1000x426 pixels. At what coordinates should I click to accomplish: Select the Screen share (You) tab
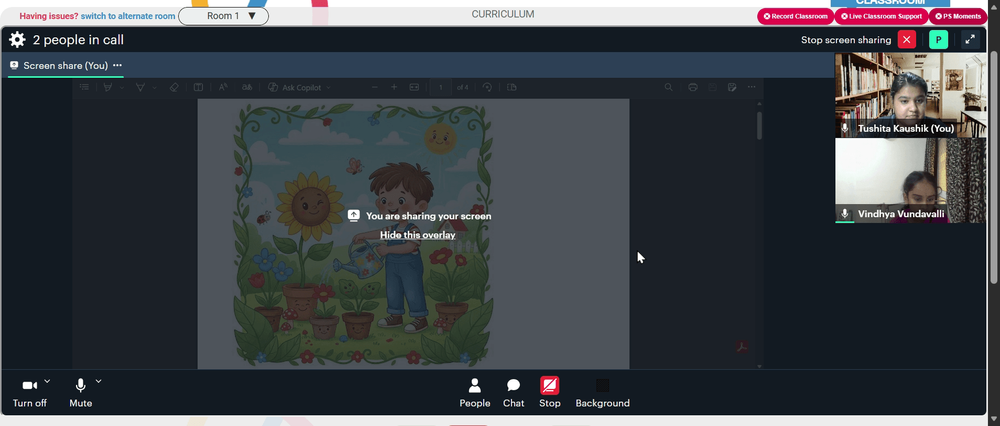click(x=66, y=66)
